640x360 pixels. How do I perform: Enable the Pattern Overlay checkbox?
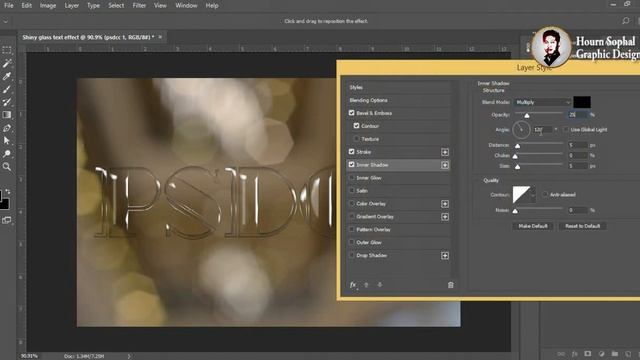click(351, 229)
